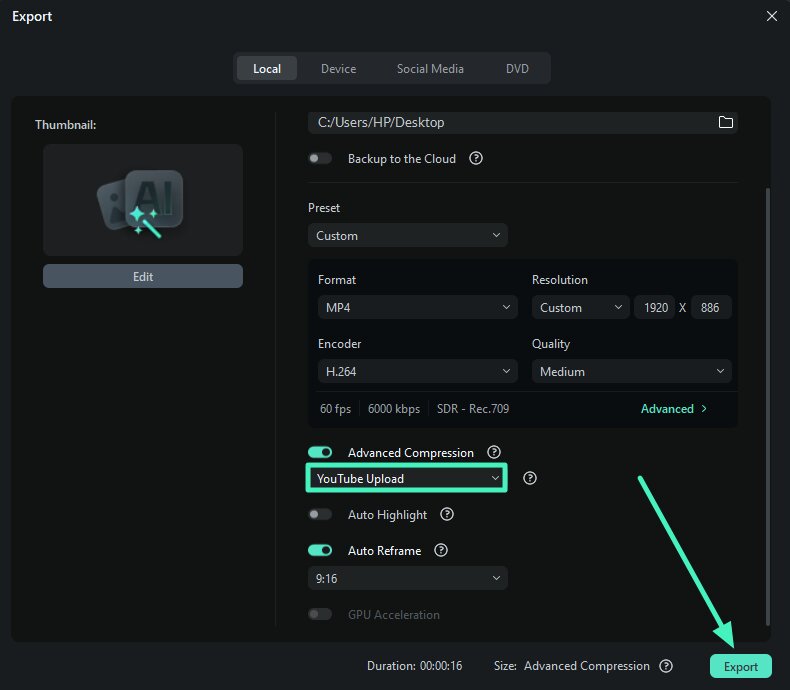Viewport: 790px width, 690px height.
Task: Start export with the Export button
Action: (x=740, y=666)
